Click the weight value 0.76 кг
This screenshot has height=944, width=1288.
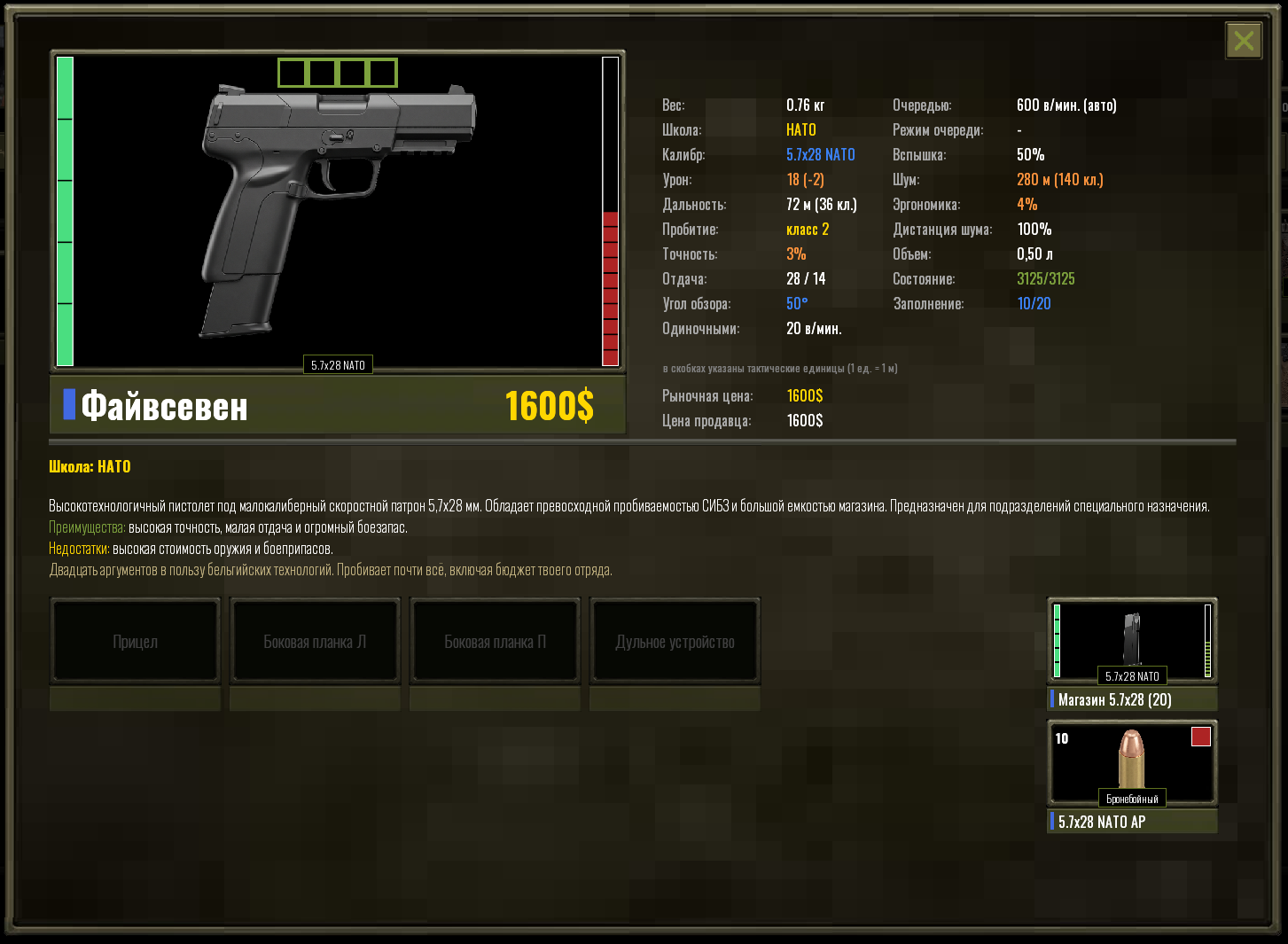806,105
